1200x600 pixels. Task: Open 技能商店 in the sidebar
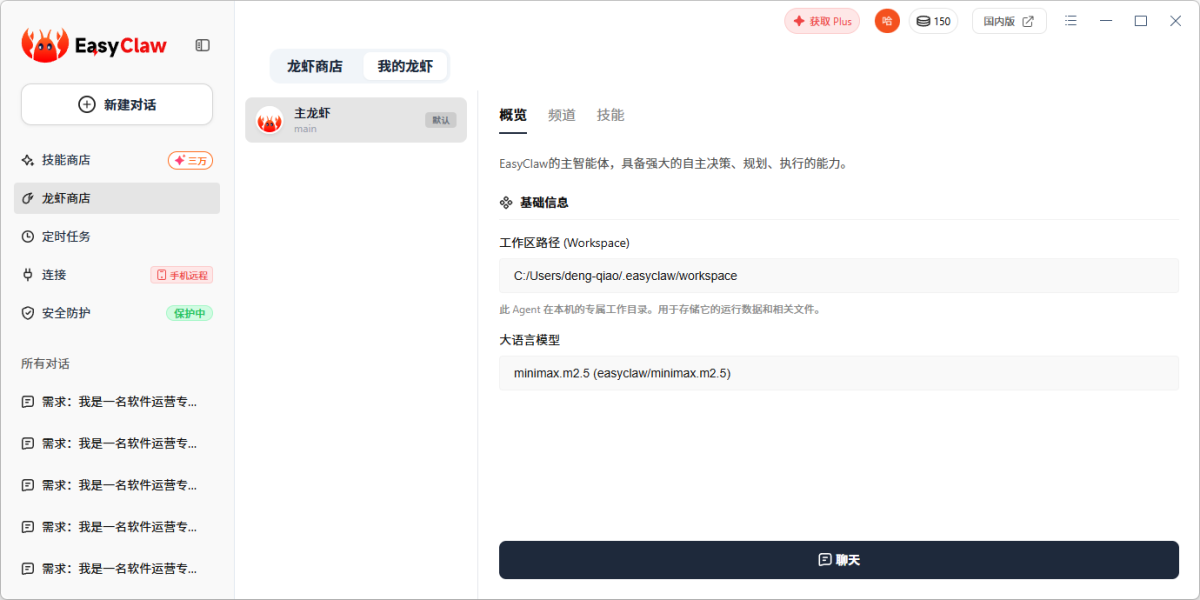(66, 160)
